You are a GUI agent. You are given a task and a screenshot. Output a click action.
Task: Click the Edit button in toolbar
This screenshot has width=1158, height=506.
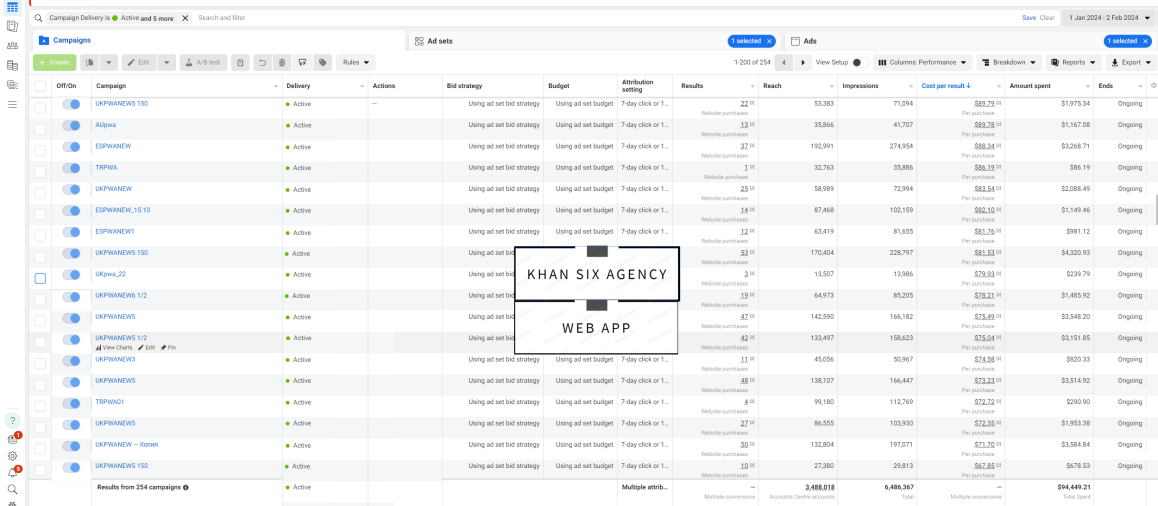tap(139, 63)
